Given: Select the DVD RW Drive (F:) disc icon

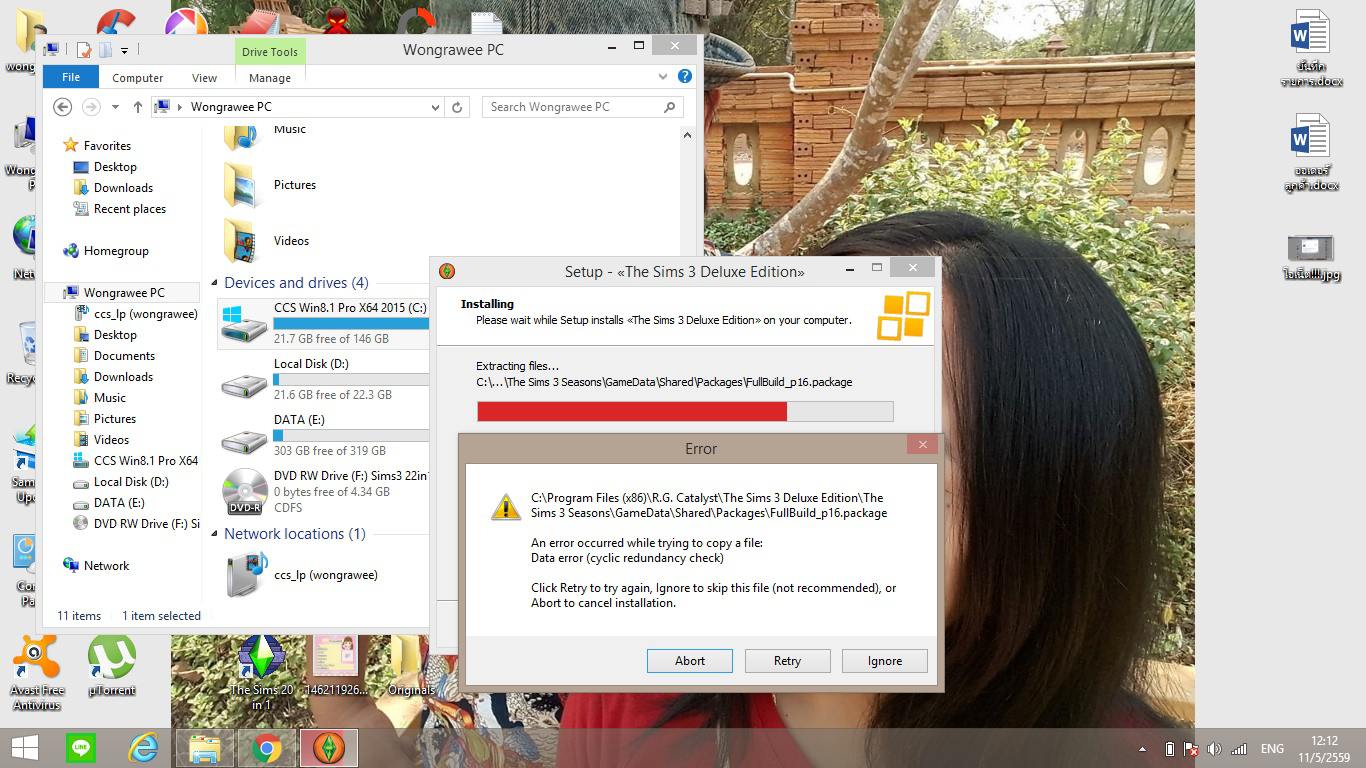Looking at the screenshot, I should click(x=244, y=491).
